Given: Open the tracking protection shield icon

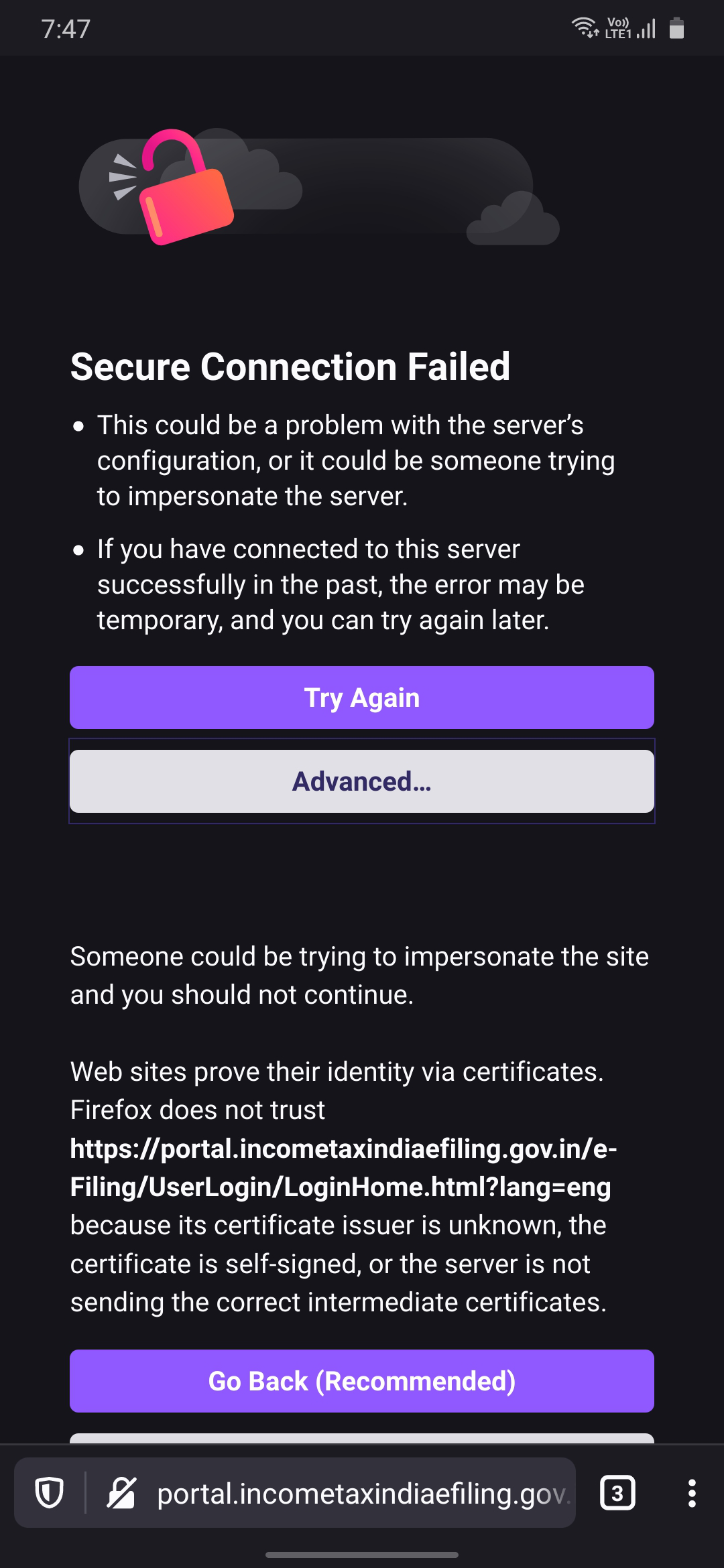Looking at the screenshot, I should (49, 1493).
